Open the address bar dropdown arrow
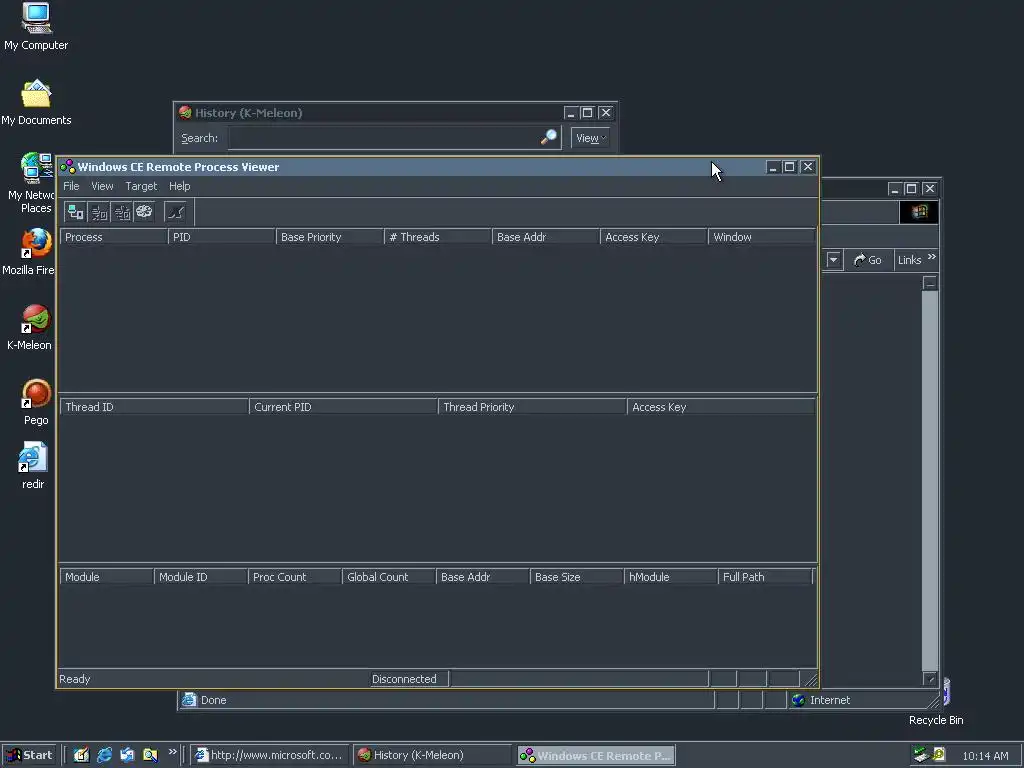 [x=833, y=260]
